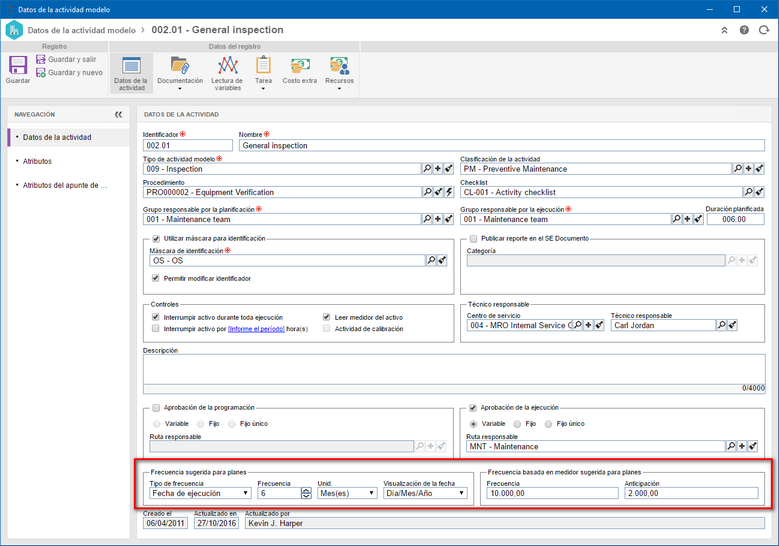Click the Frecuencia spinner arrows

coord(307,493)
